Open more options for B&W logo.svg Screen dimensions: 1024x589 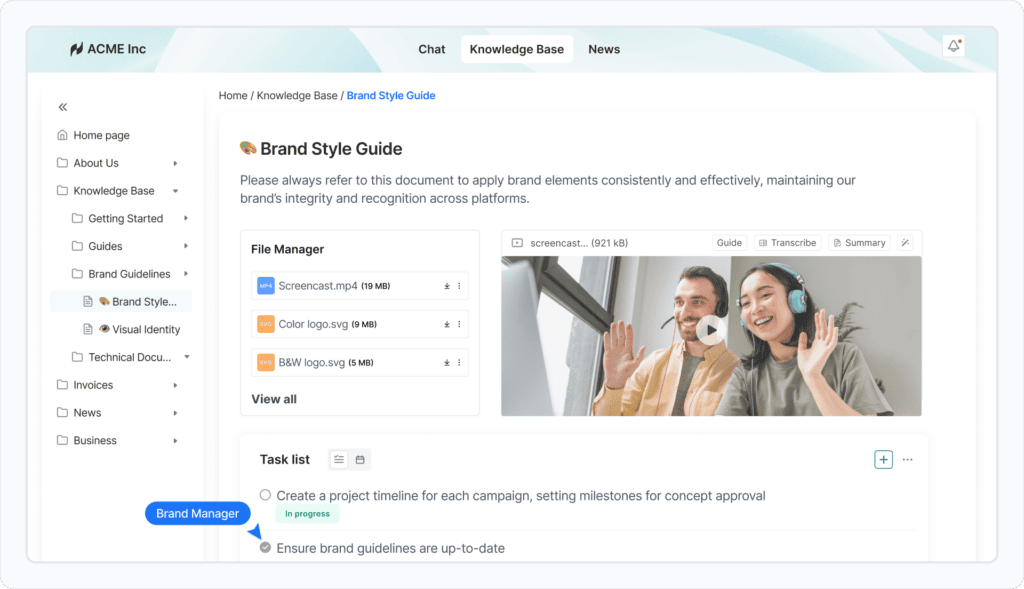click(x=459, y=363)
